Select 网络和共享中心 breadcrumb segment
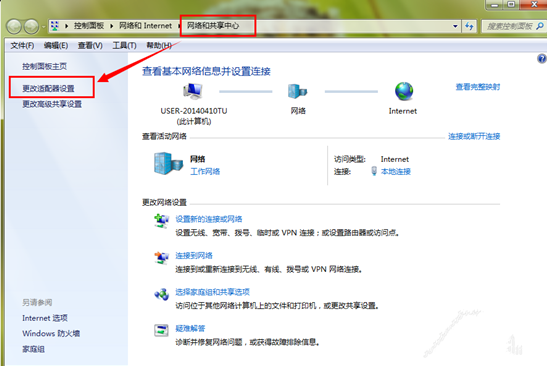 pyautogui.click(x=213, y=25)
